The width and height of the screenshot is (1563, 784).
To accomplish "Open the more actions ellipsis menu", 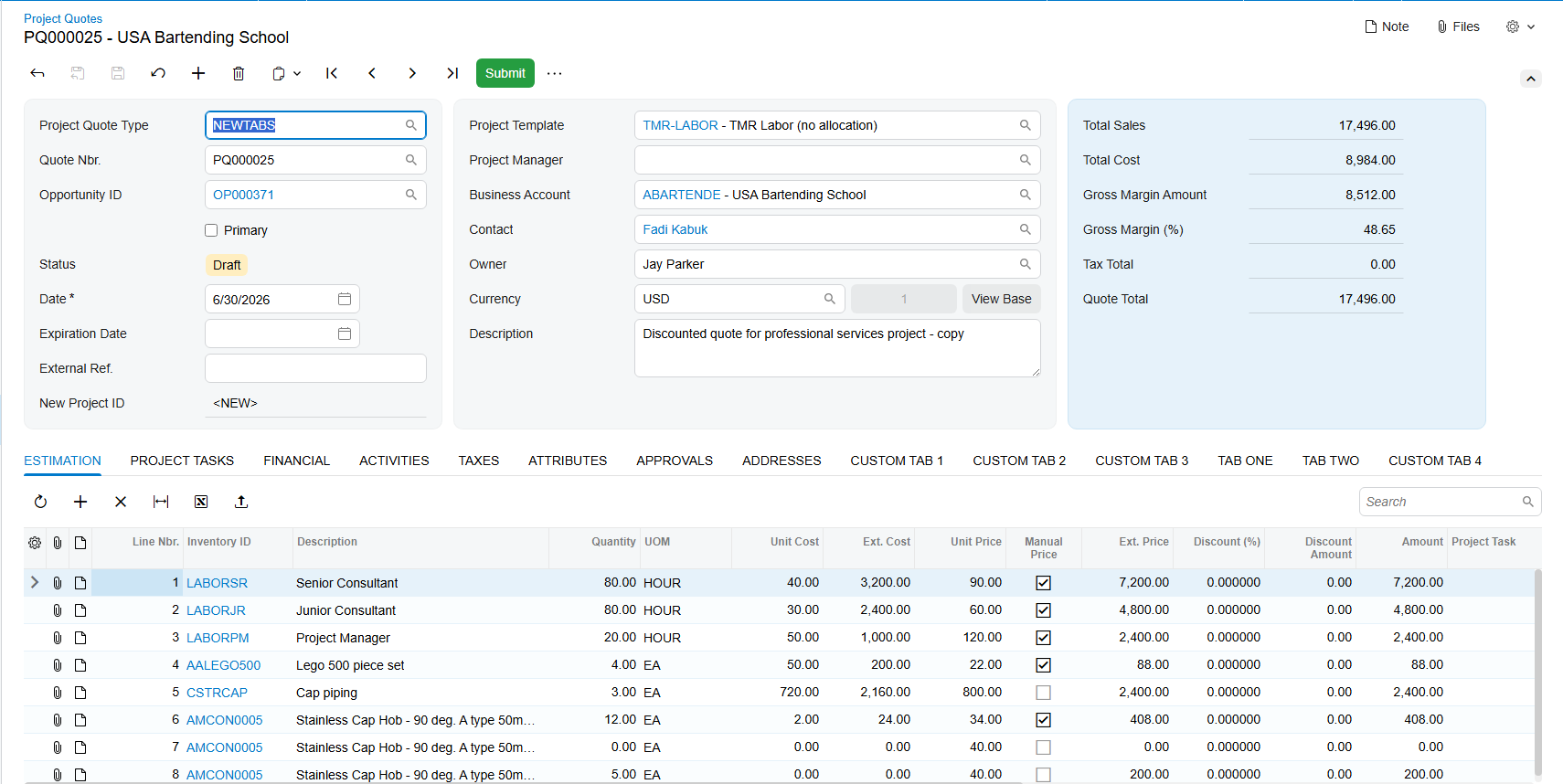I will point(555,73).
